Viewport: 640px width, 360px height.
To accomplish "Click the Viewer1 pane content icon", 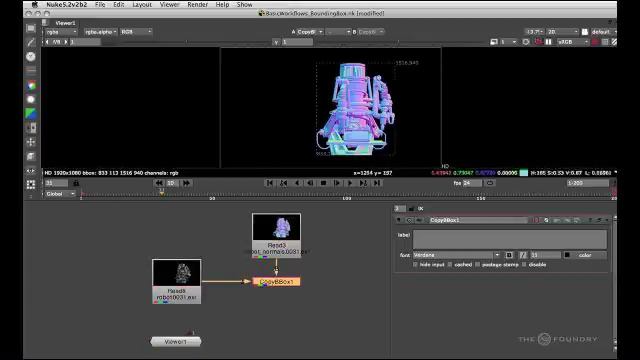I will [45, 23].
